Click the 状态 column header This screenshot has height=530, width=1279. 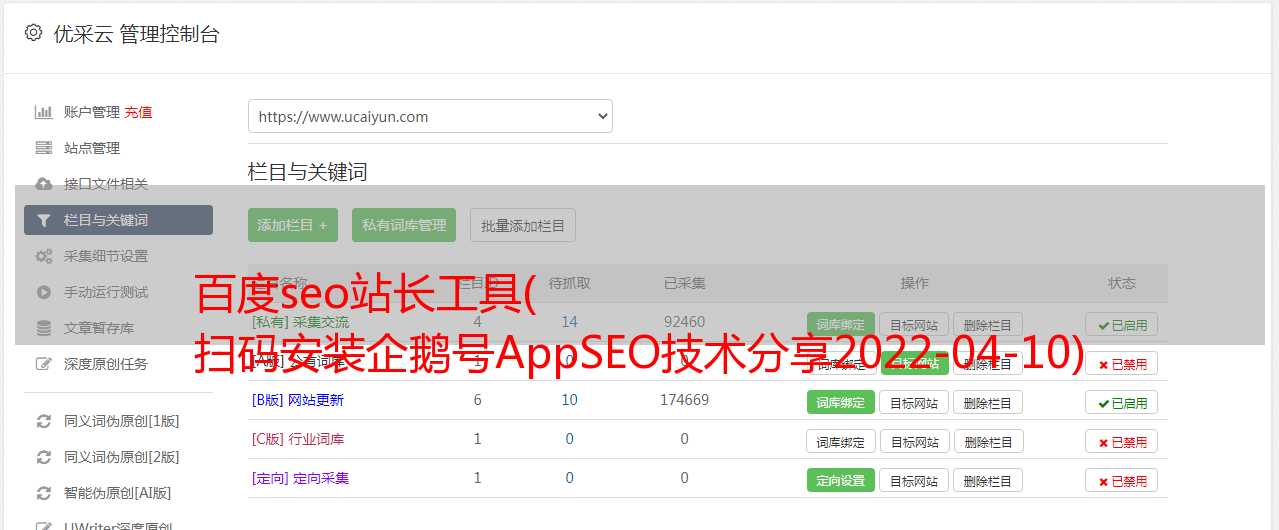point(1122,283)
